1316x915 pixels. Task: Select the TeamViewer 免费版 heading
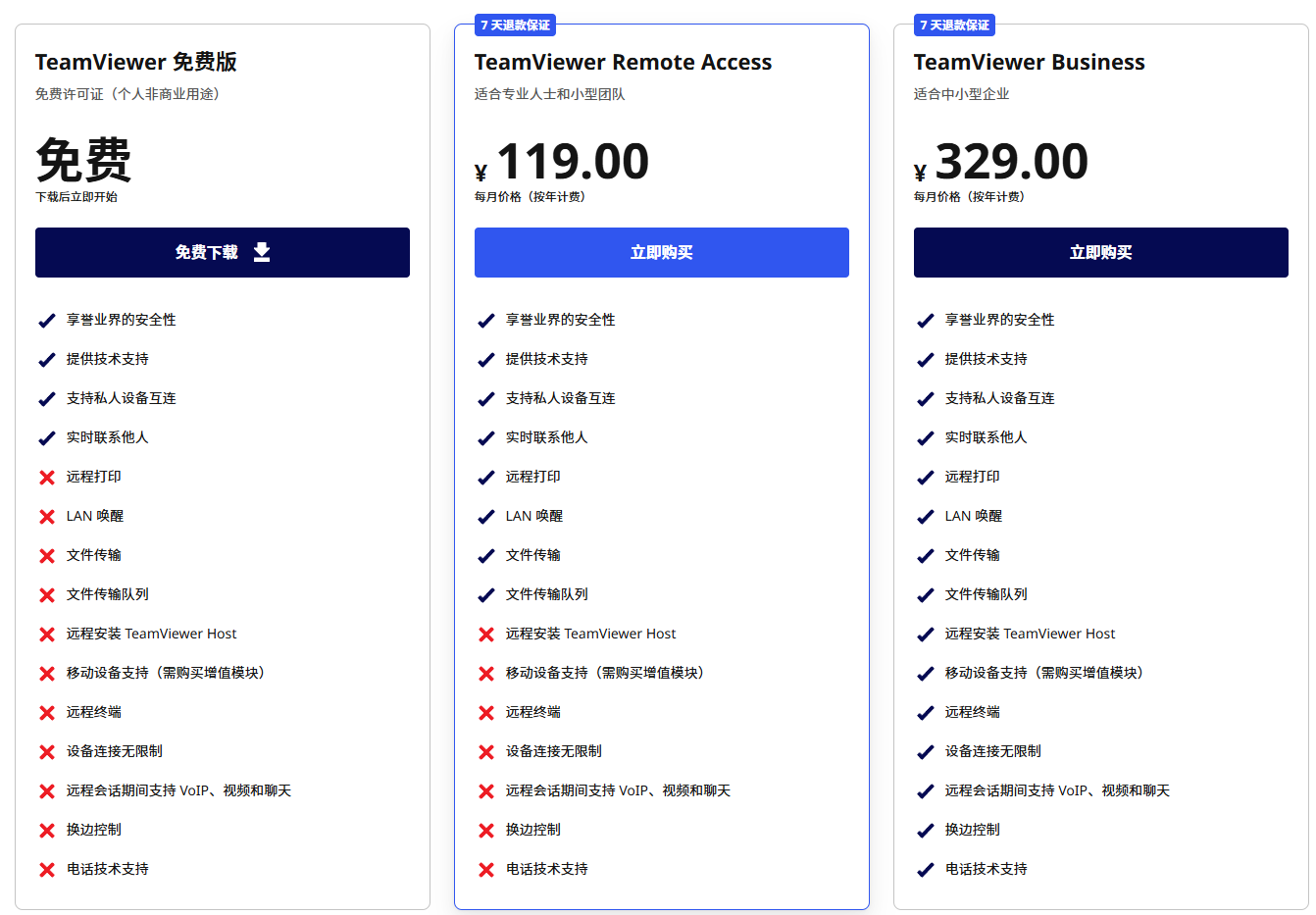[136, 62]
